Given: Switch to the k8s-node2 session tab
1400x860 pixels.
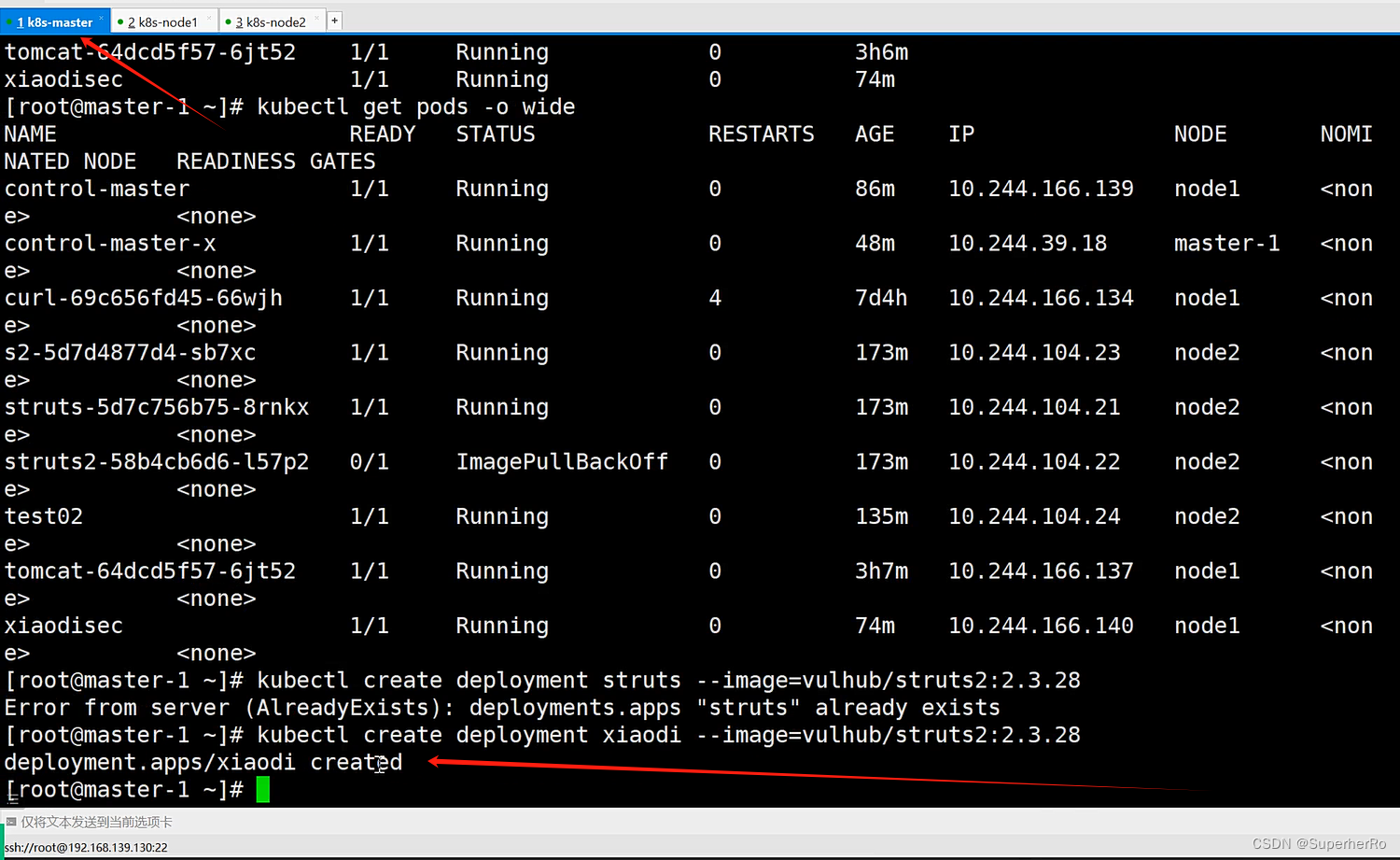Looking at the screenshot, I should coord(271,21).
